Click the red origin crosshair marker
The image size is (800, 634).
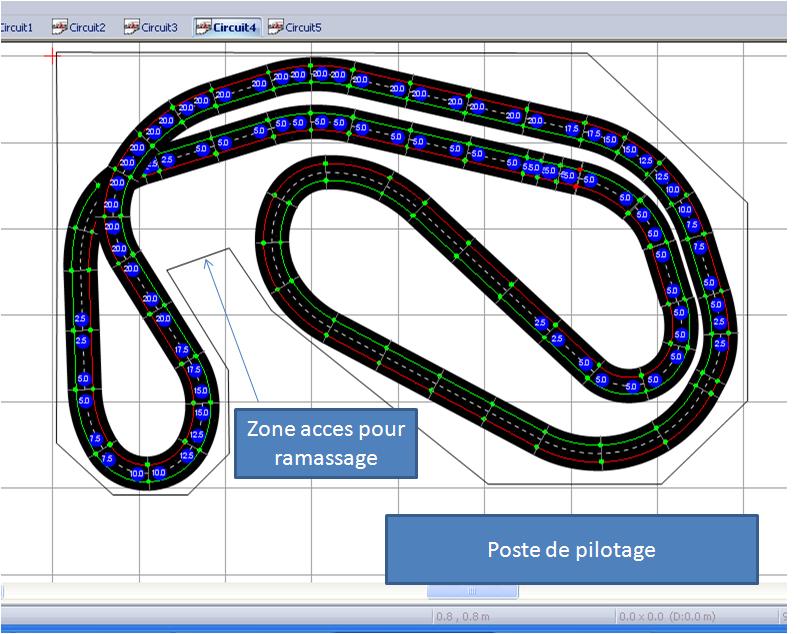tap(52, 56)
